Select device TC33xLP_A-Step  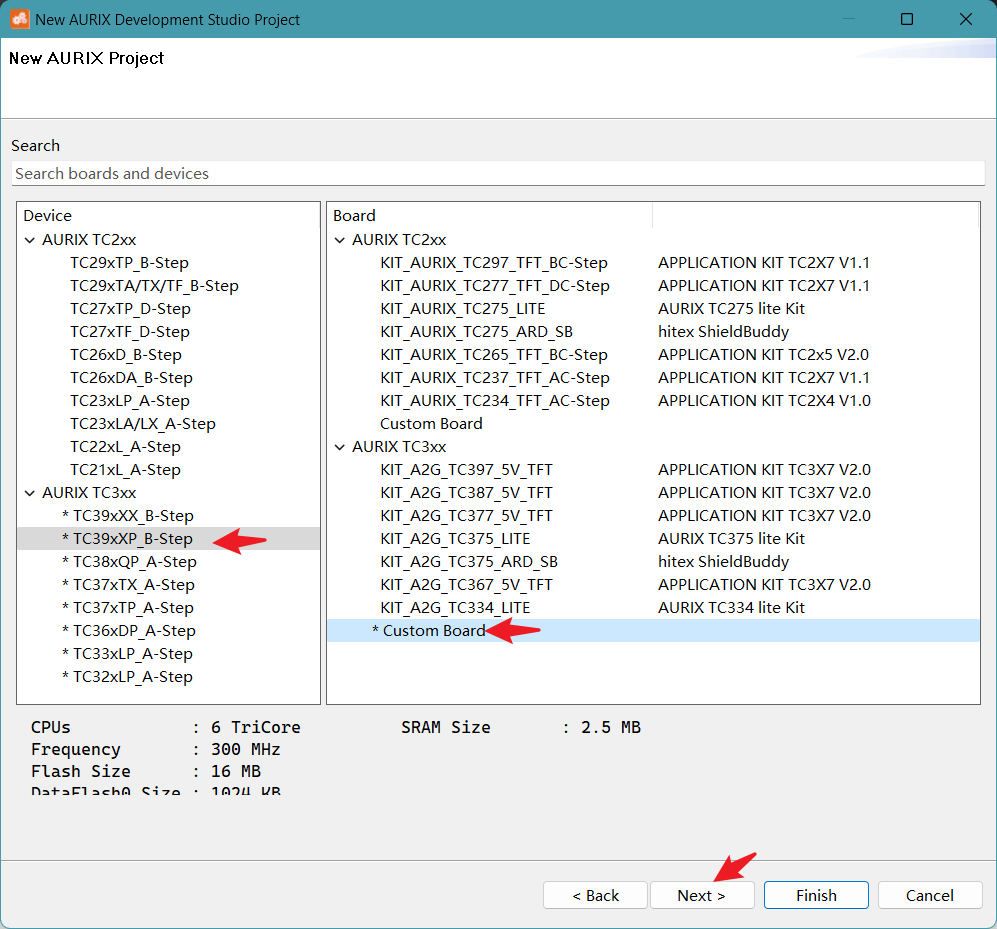coord(127,654)
